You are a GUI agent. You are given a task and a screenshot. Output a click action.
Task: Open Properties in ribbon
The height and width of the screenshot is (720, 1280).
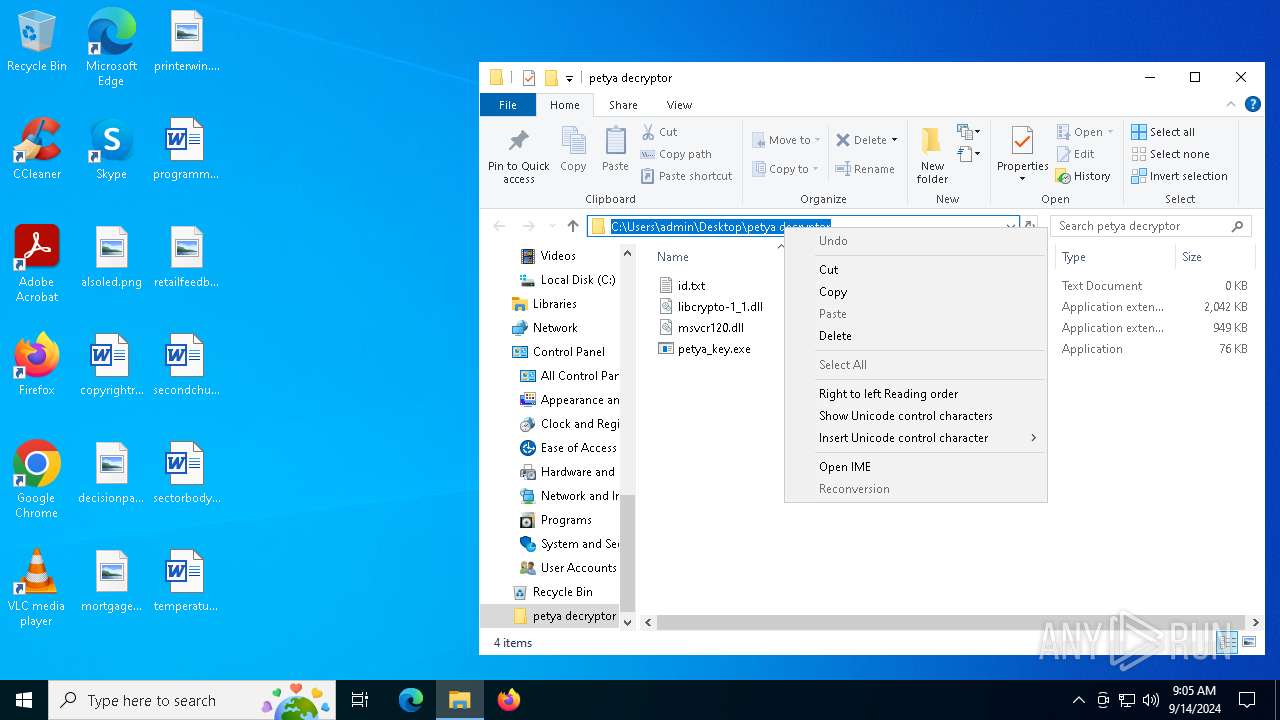1022,155
